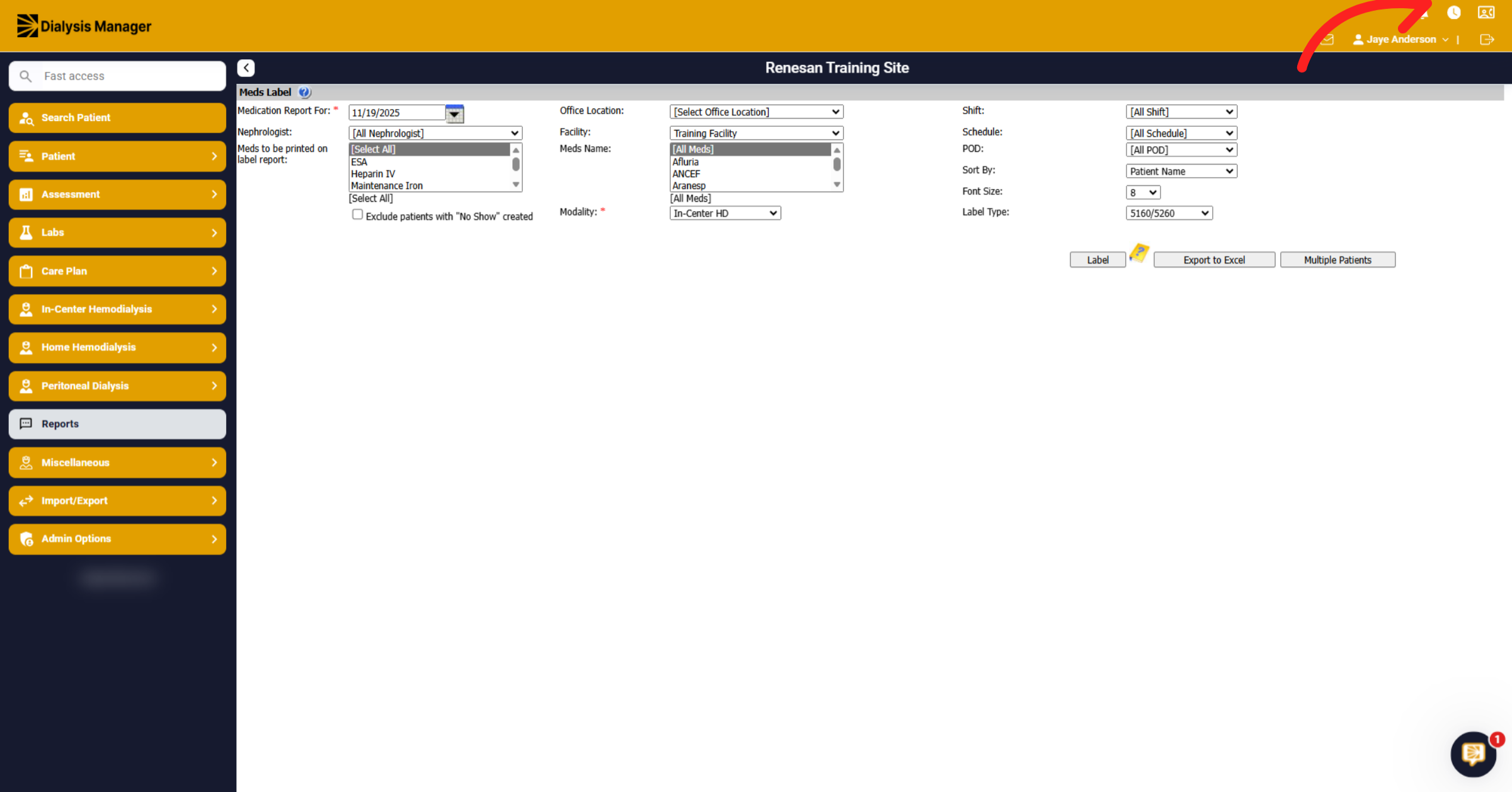Click the Export to Excel button
The image size is (1512, 792).
(1214, 260)
